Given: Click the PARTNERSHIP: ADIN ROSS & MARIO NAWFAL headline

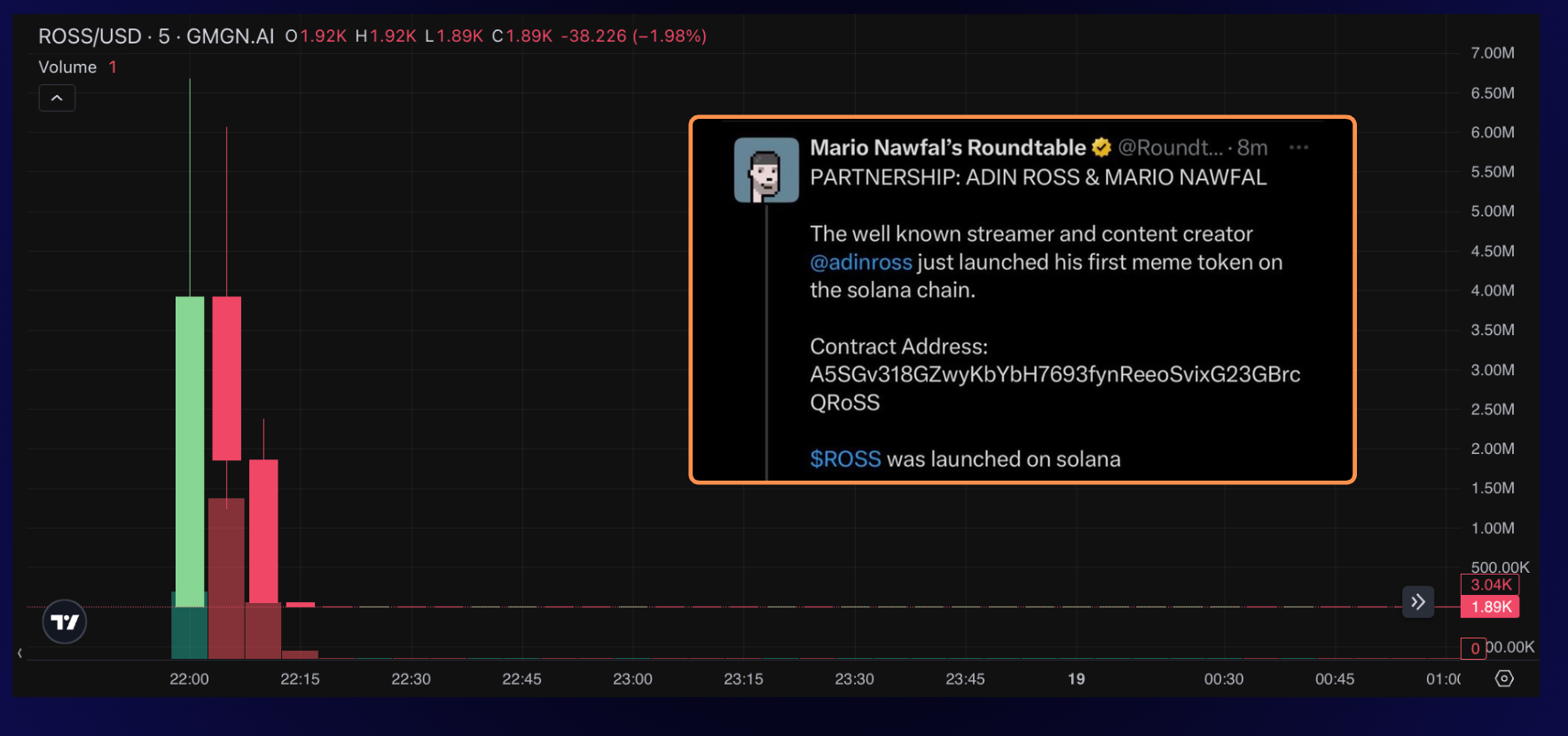Looking at the screenshot, I should point(1038,177).
